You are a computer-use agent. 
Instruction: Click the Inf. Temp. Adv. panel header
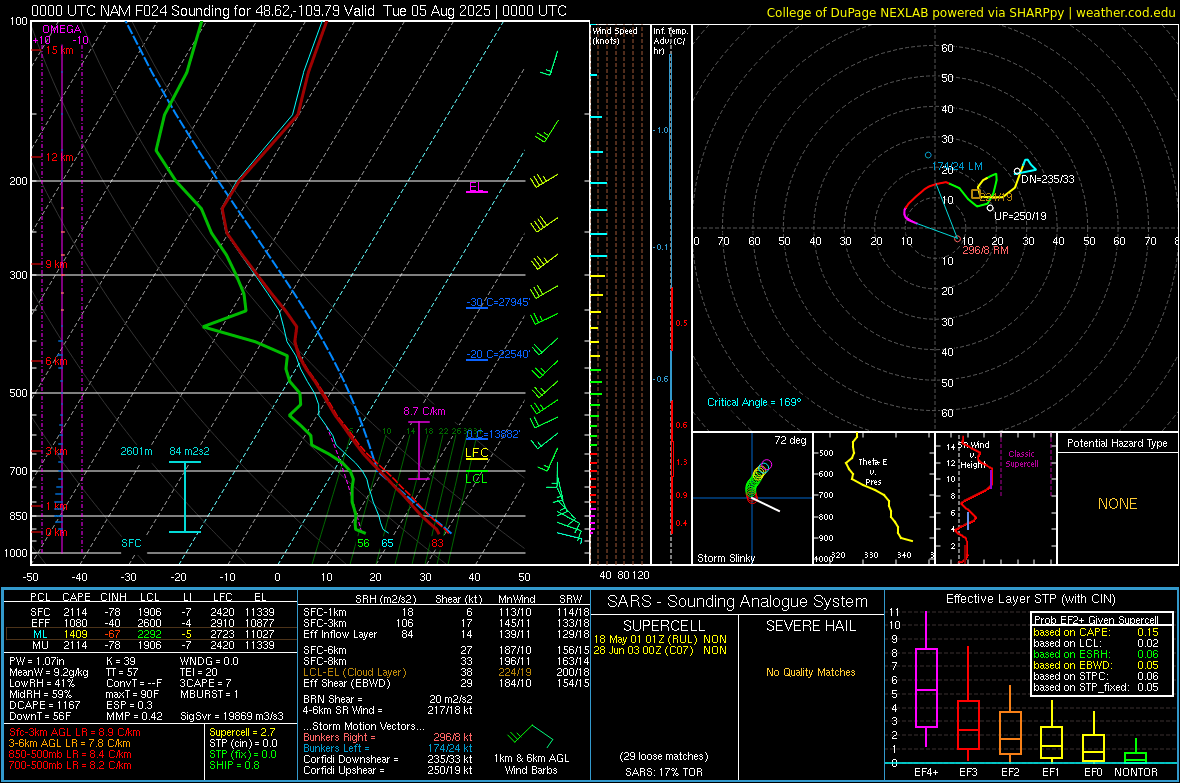pyautogui.click(x=670, y=41)
